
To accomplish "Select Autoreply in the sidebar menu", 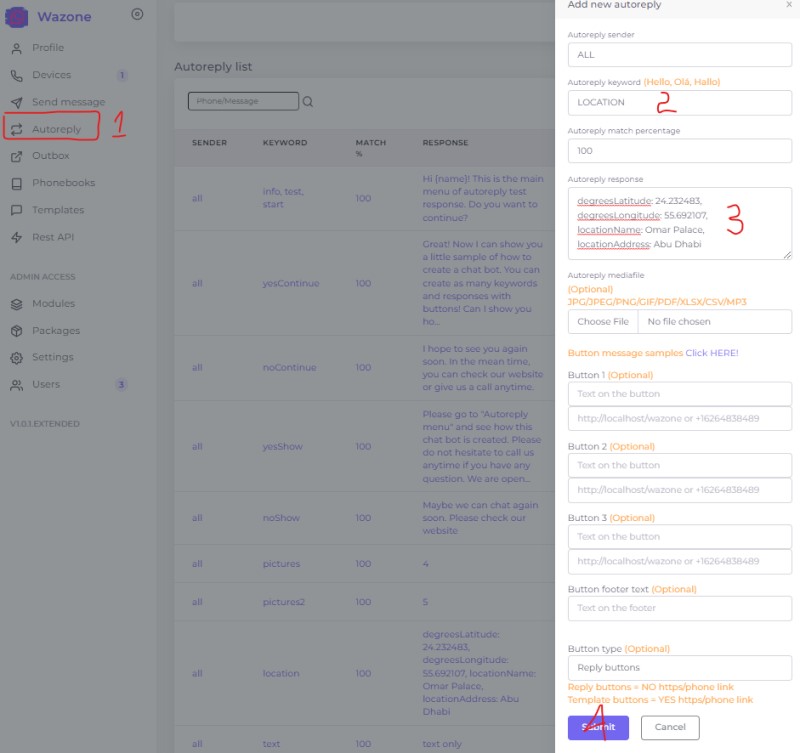I will tap(56, 129).
